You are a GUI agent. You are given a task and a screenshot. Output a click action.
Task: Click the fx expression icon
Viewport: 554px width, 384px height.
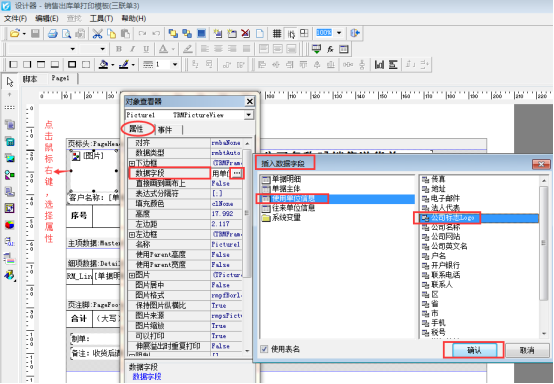point(330,49)
